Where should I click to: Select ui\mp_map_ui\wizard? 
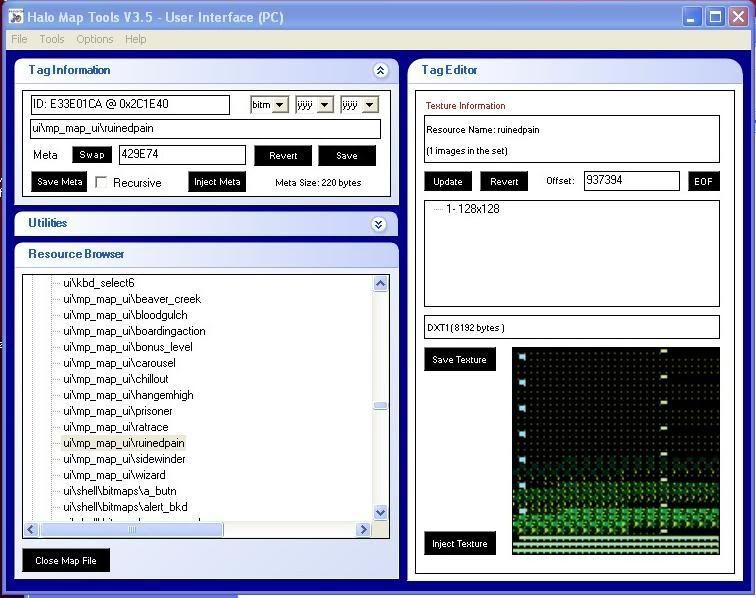pos(114,475)
